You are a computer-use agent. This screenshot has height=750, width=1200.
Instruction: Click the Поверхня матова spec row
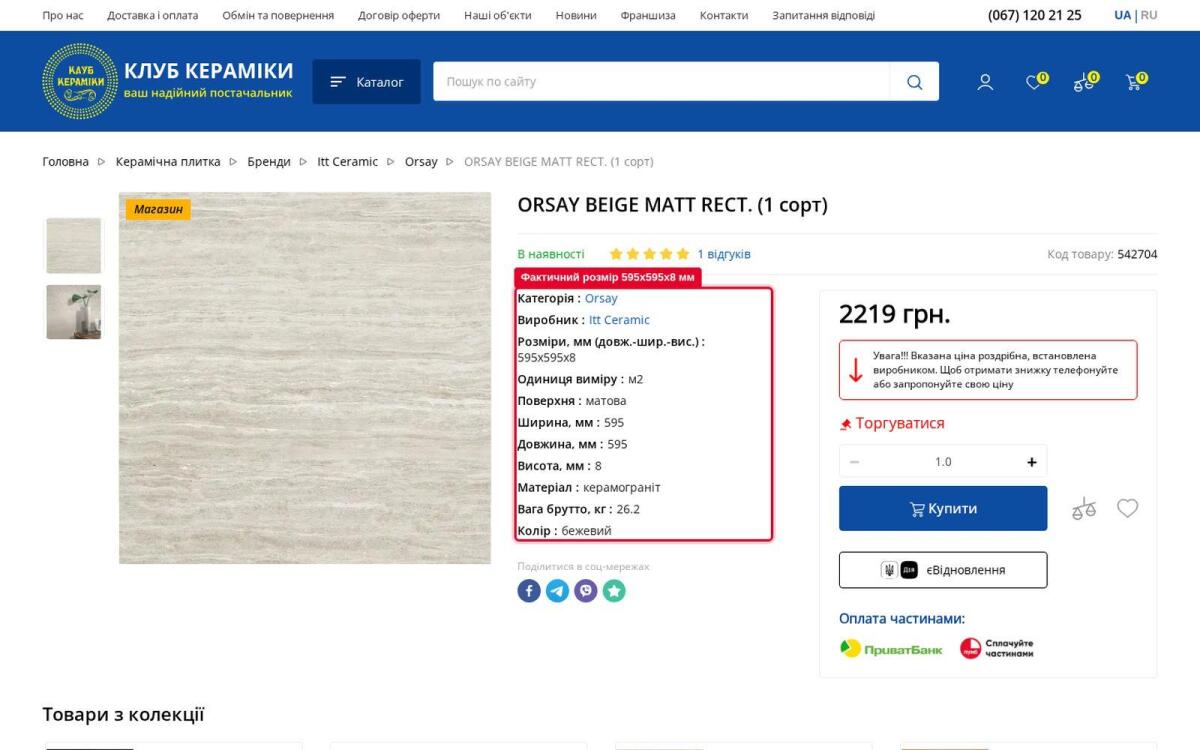(572, 401)
